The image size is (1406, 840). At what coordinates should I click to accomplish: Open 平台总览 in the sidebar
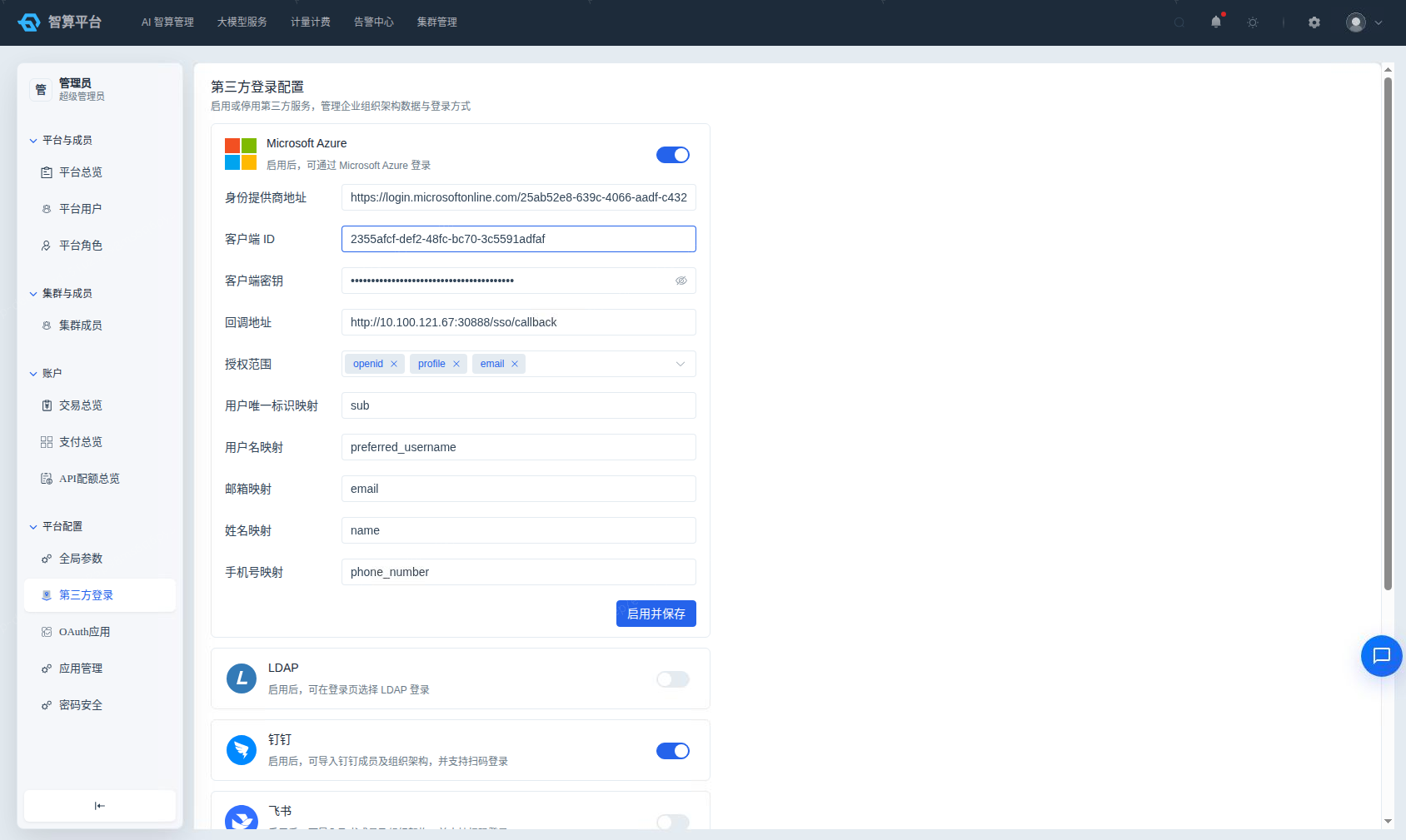[x=100, y=172]
